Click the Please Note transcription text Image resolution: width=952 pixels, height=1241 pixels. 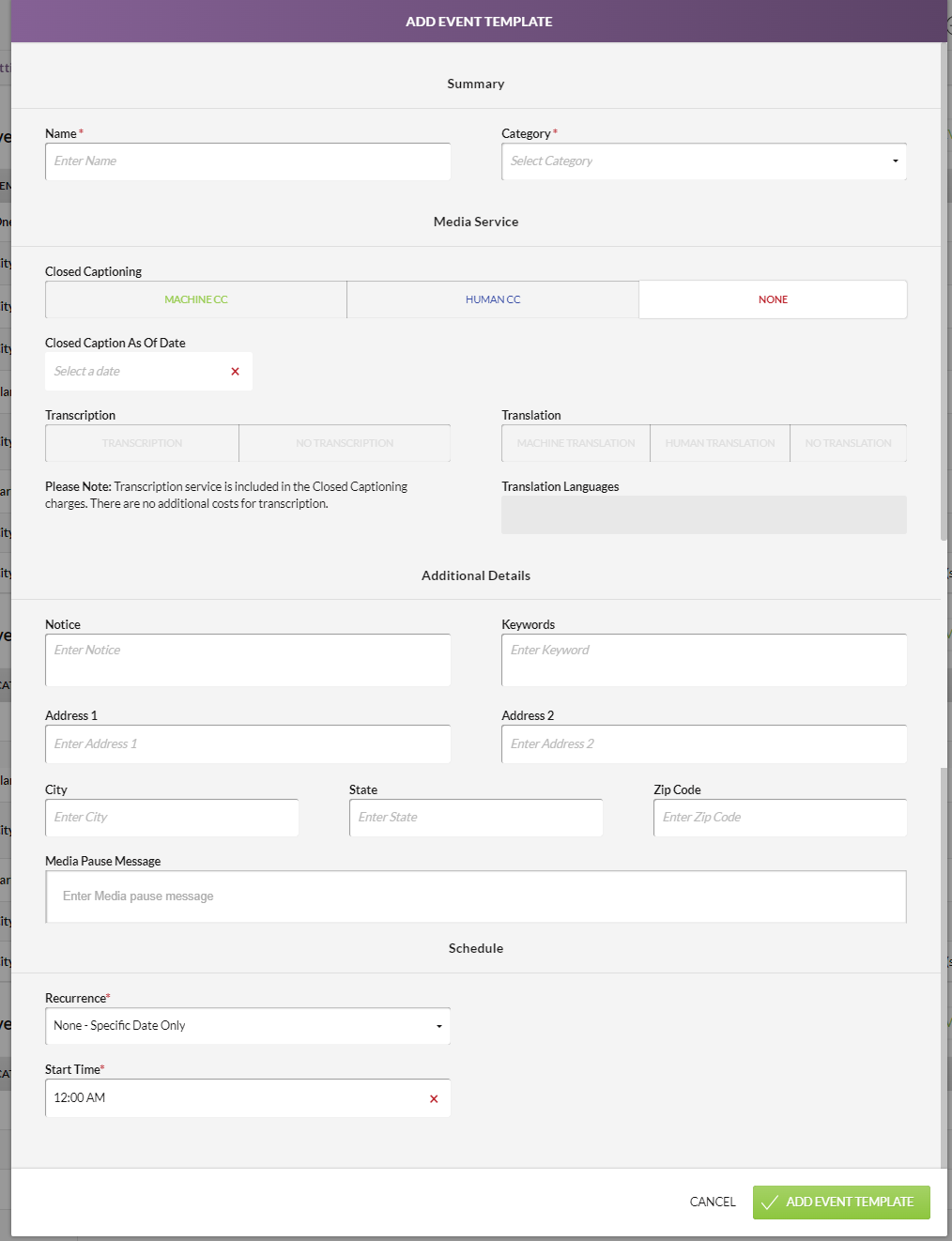pyautogui.click(x=226, y=496)
